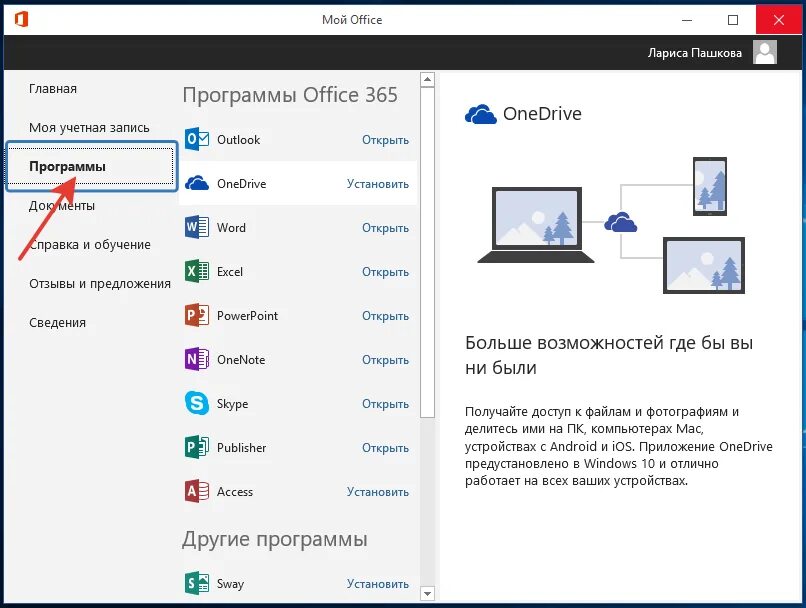This screenshot has height=608, width=806.
Task: Click the vertical scrollbar thumb
Action: pos(427,252)
